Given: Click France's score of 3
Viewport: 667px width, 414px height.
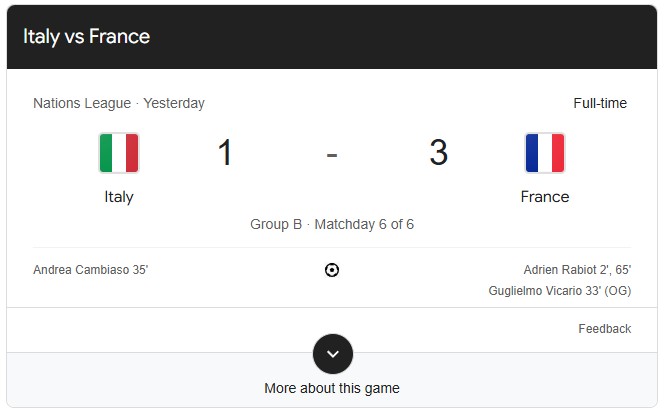Looking at the screenshot, I should [438, 153].
